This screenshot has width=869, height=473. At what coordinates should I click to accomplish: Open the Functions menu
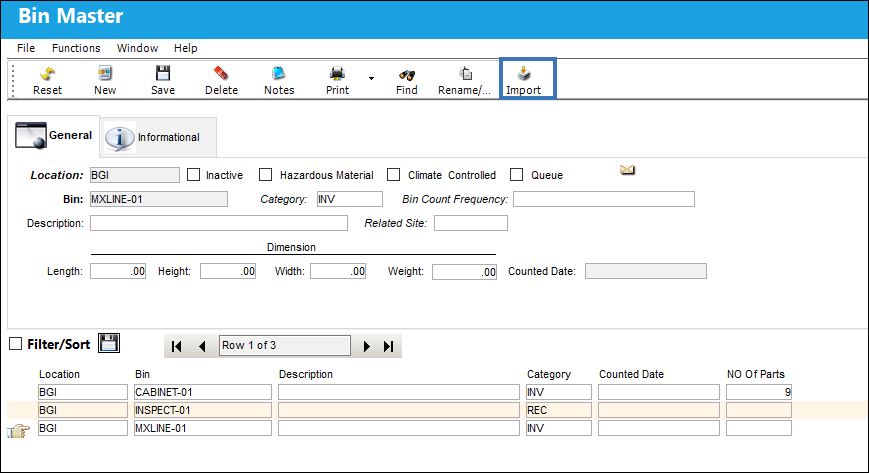(x=76, y=48)
